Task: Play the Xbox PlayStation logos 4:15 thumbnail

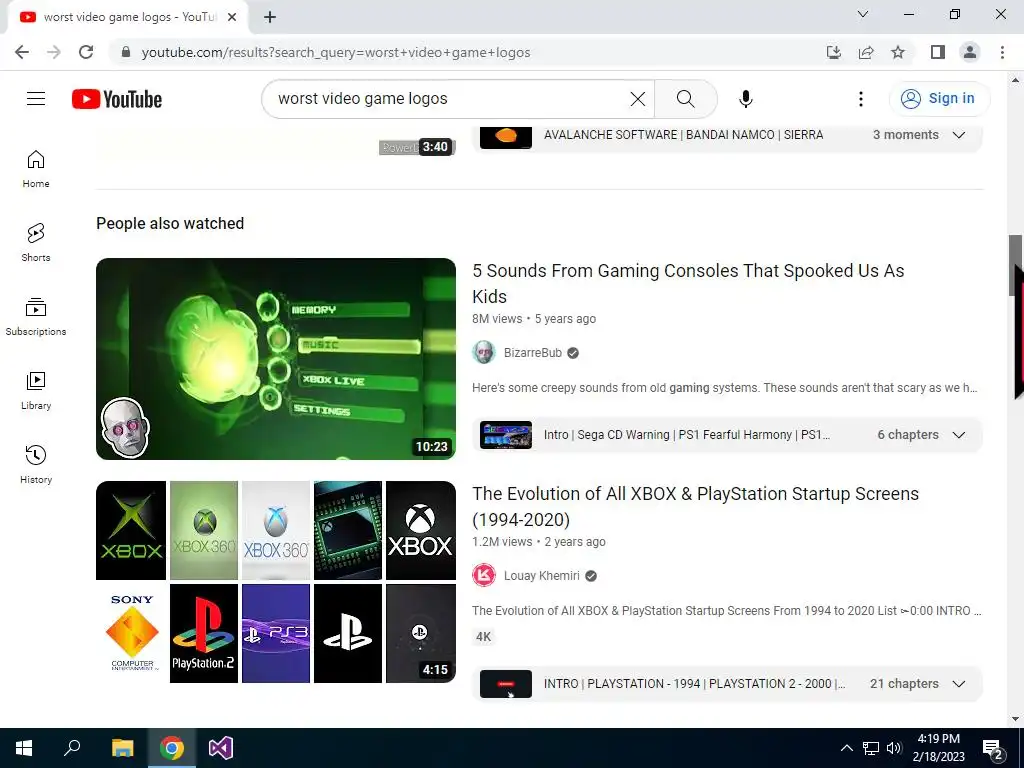Action: pyautogui.click(x=276, y=582)
